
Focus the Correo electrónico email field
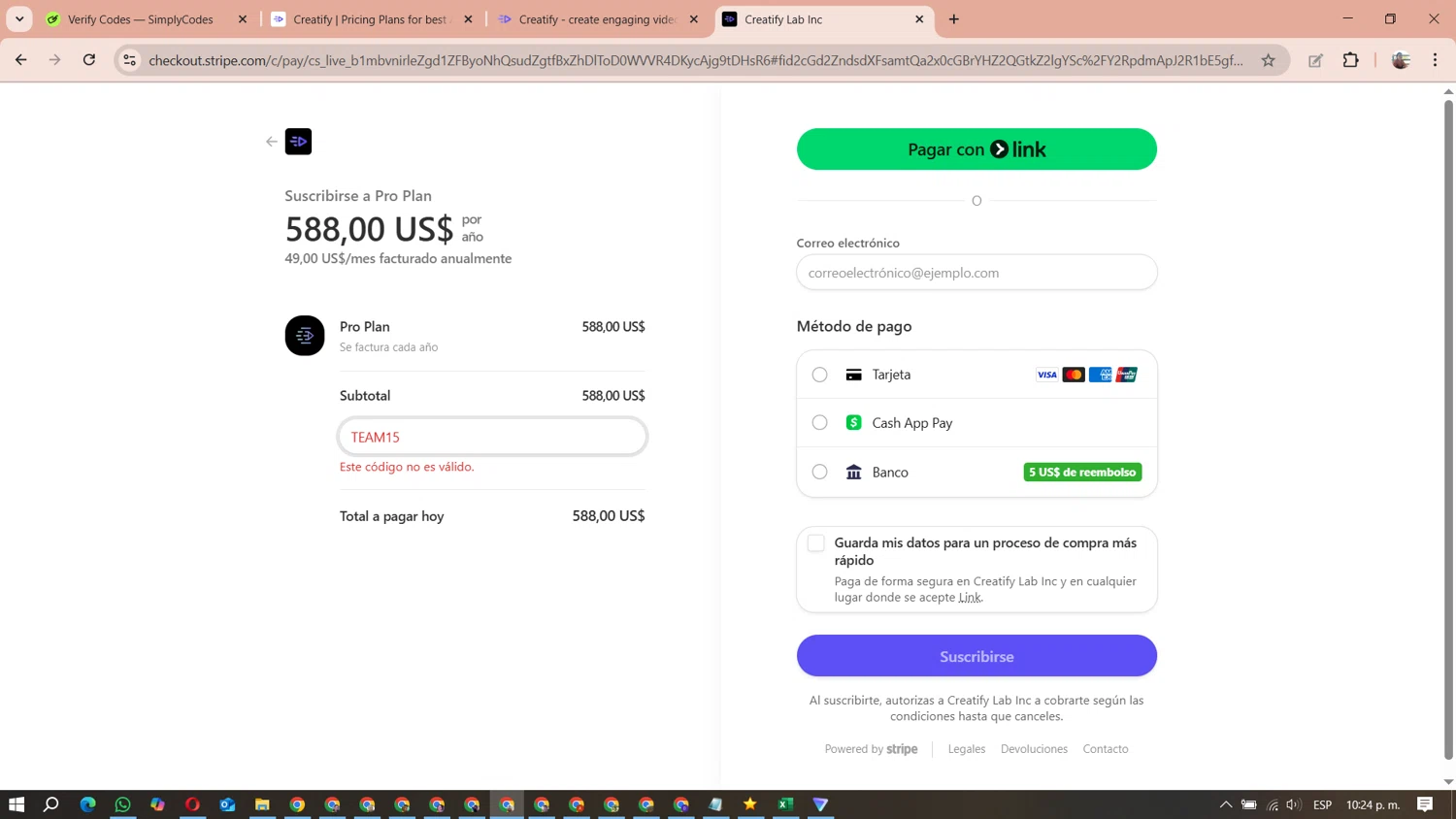pos(976,273)
